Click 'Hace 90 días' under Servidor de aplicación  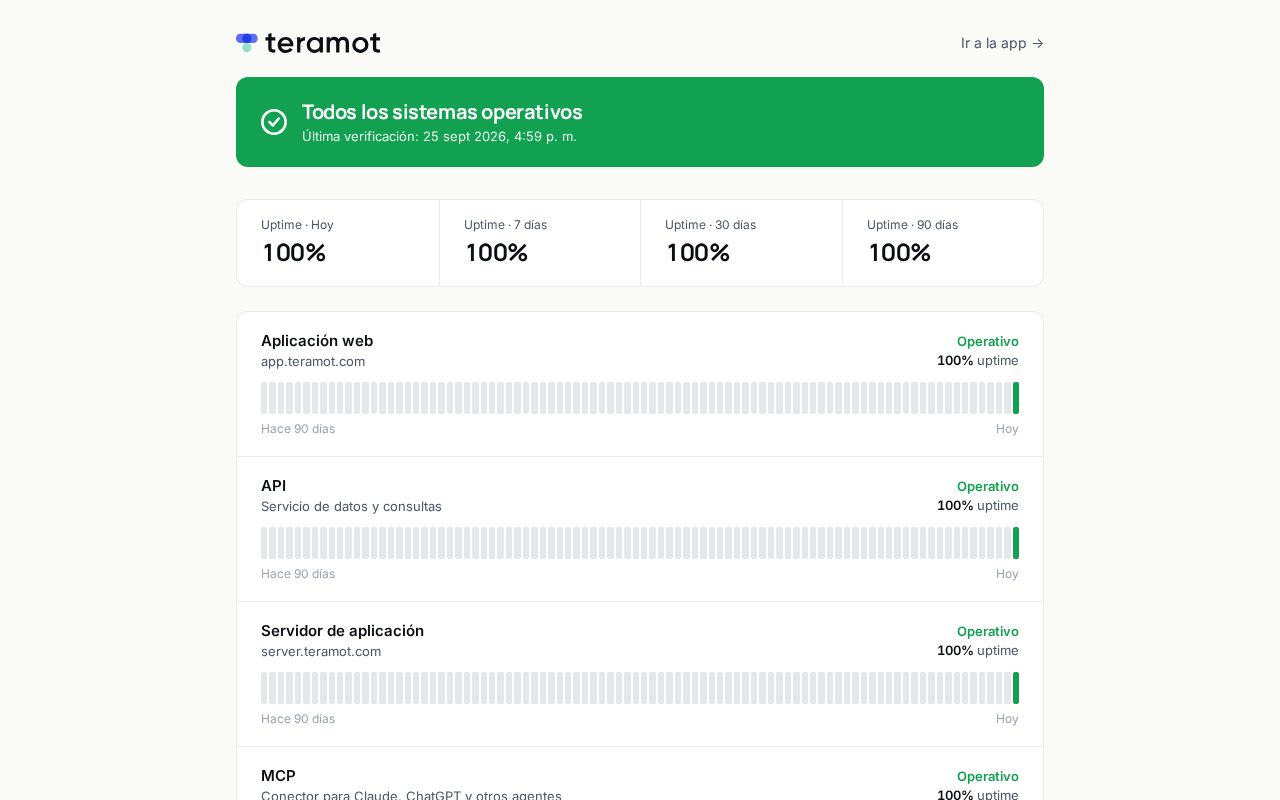click(x=298, y=719)
